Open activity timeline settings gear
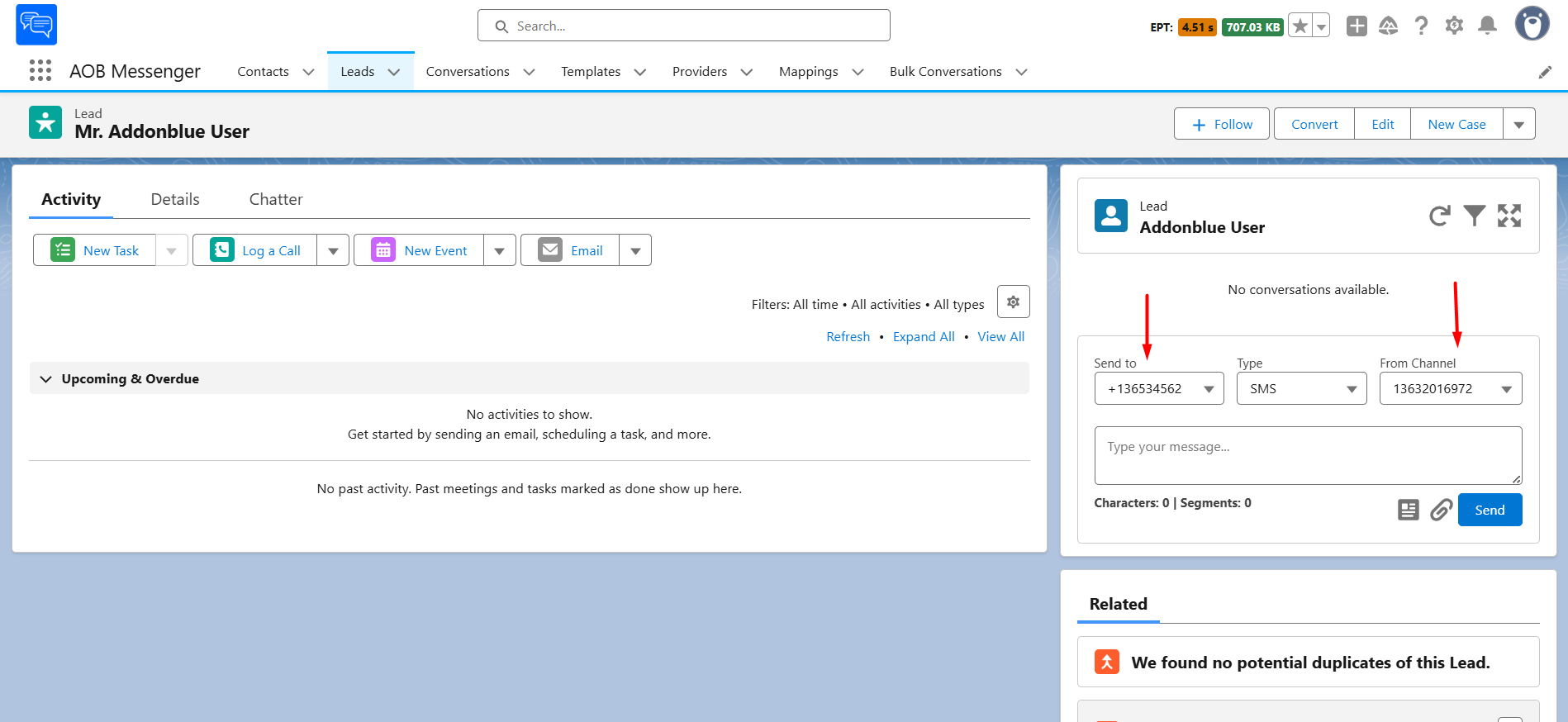The width and height of the screenshot is (1568, 722). (1014, 302)
